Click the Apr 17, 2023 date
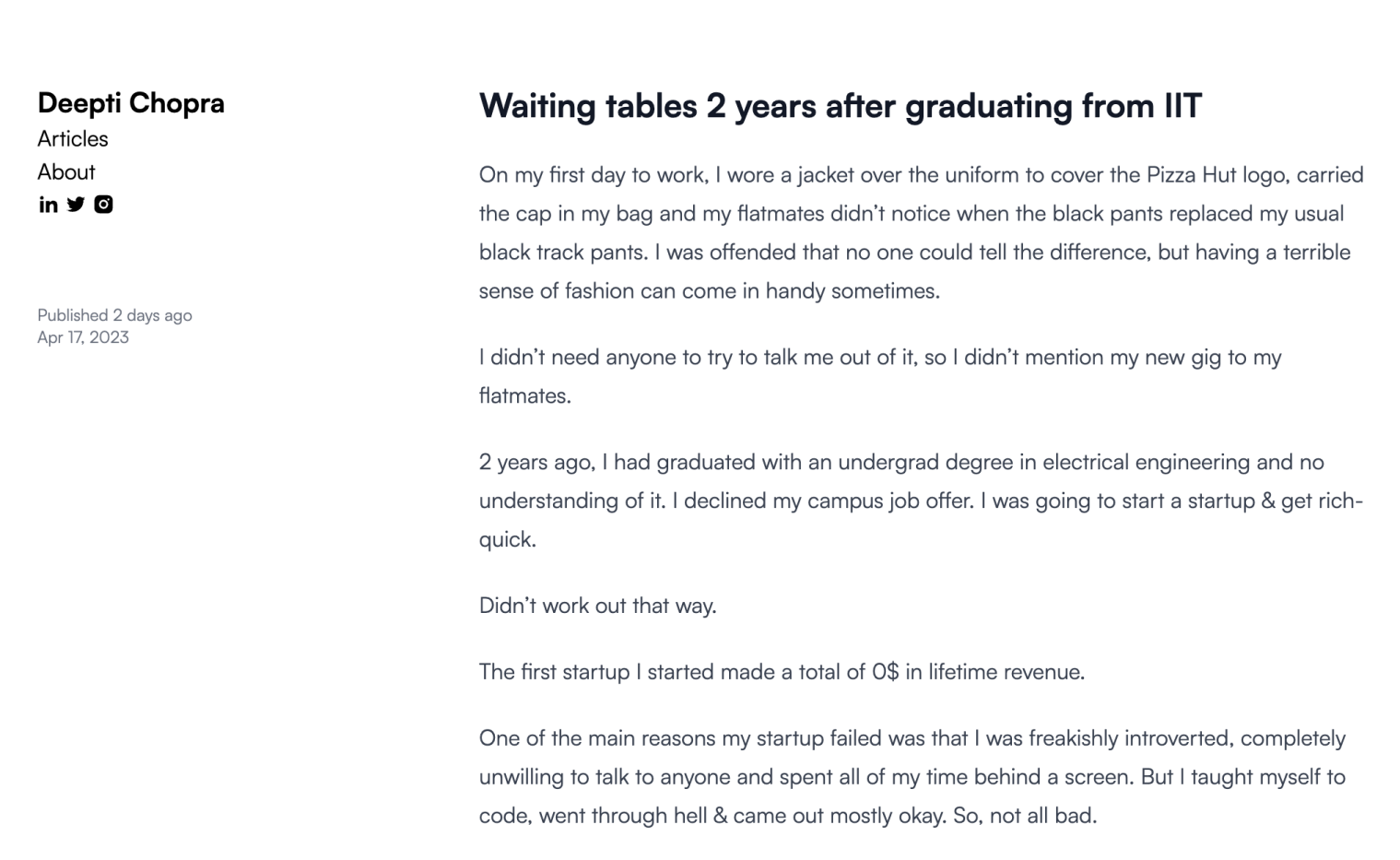Screen dimensions: 1400x860 pos(83,337)
